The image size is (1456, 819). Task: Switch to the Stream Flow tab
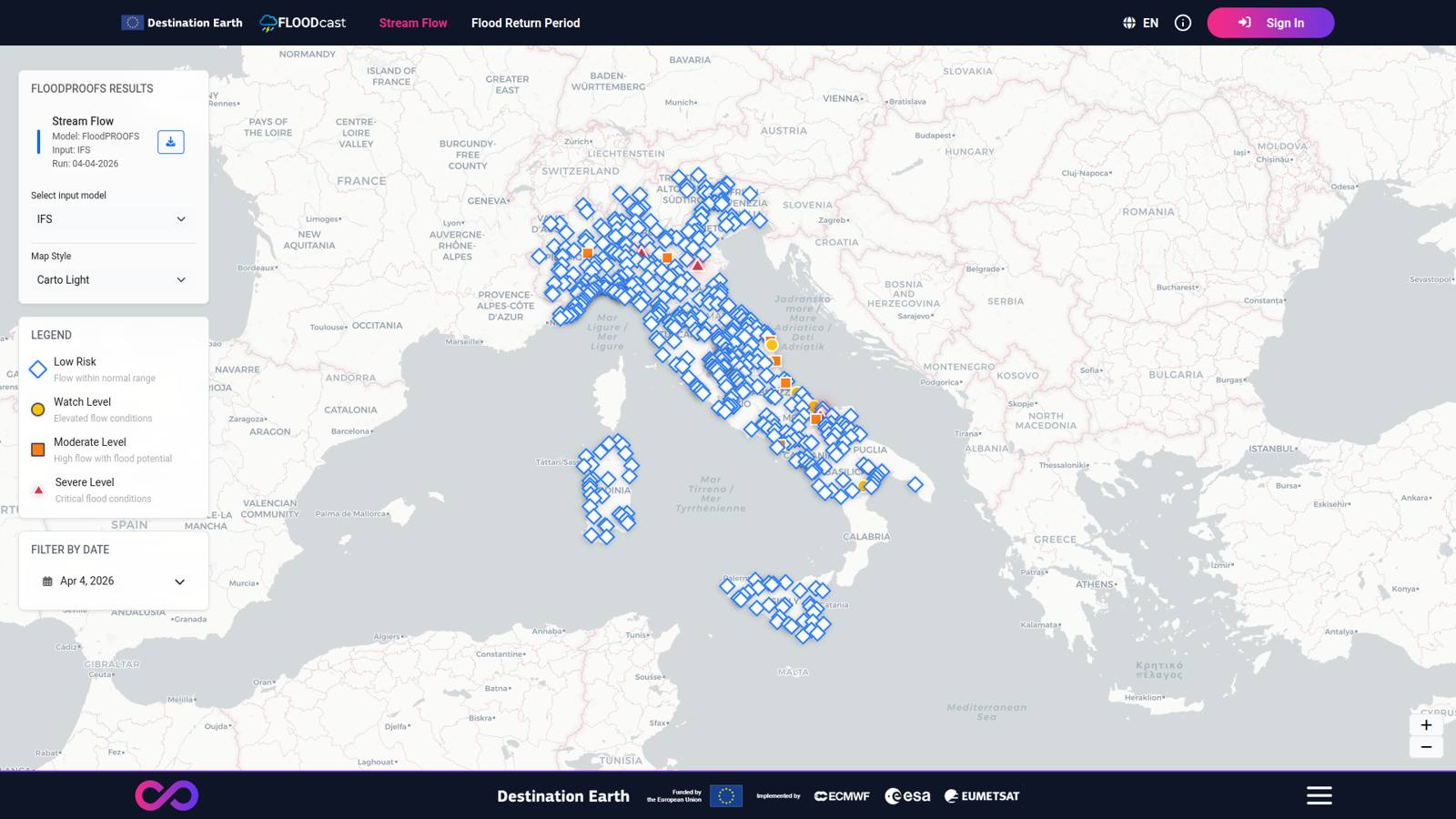point(413,23)
